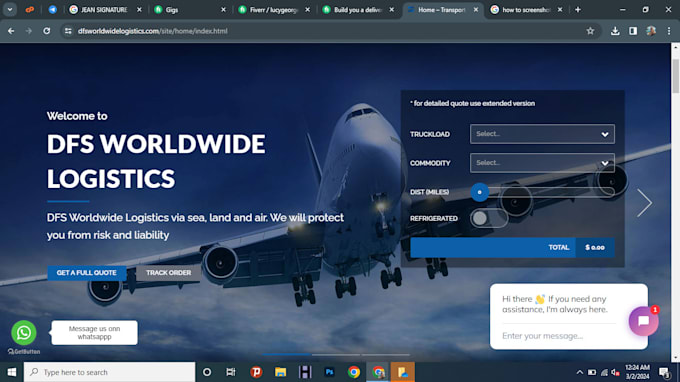Open volume control in system tray
680x382 pixels.
click(x=615, y=372)
